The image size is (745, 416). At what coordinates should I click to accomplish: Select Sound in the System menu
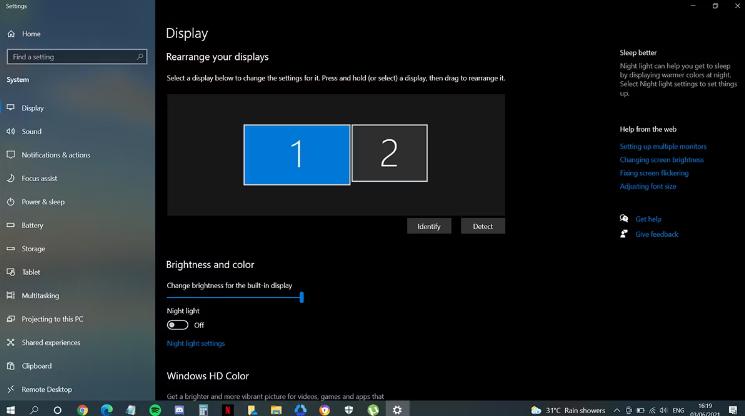pyautogui.click(x=31, y=132)
